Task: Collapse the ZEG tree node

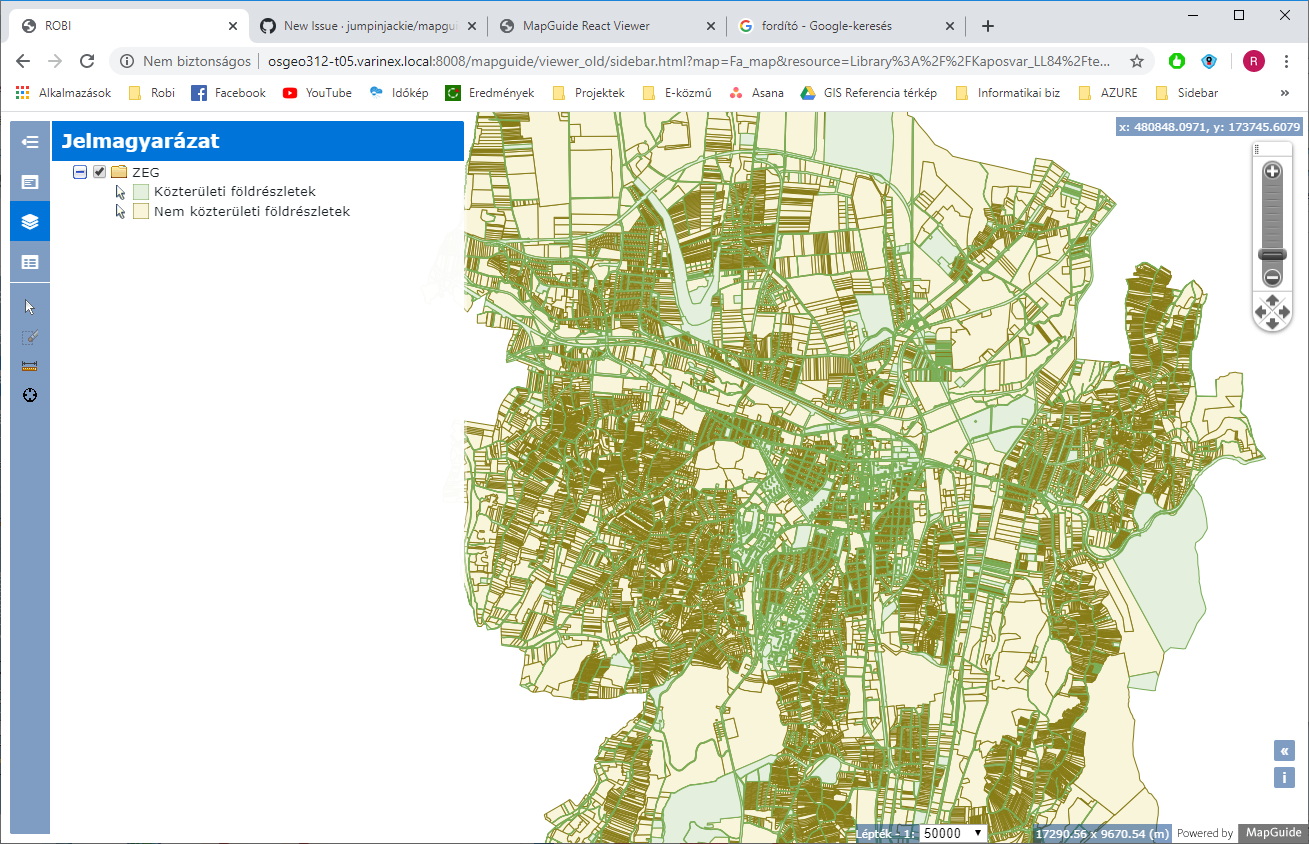Action: pyautogui.click(x=79, y=171)
